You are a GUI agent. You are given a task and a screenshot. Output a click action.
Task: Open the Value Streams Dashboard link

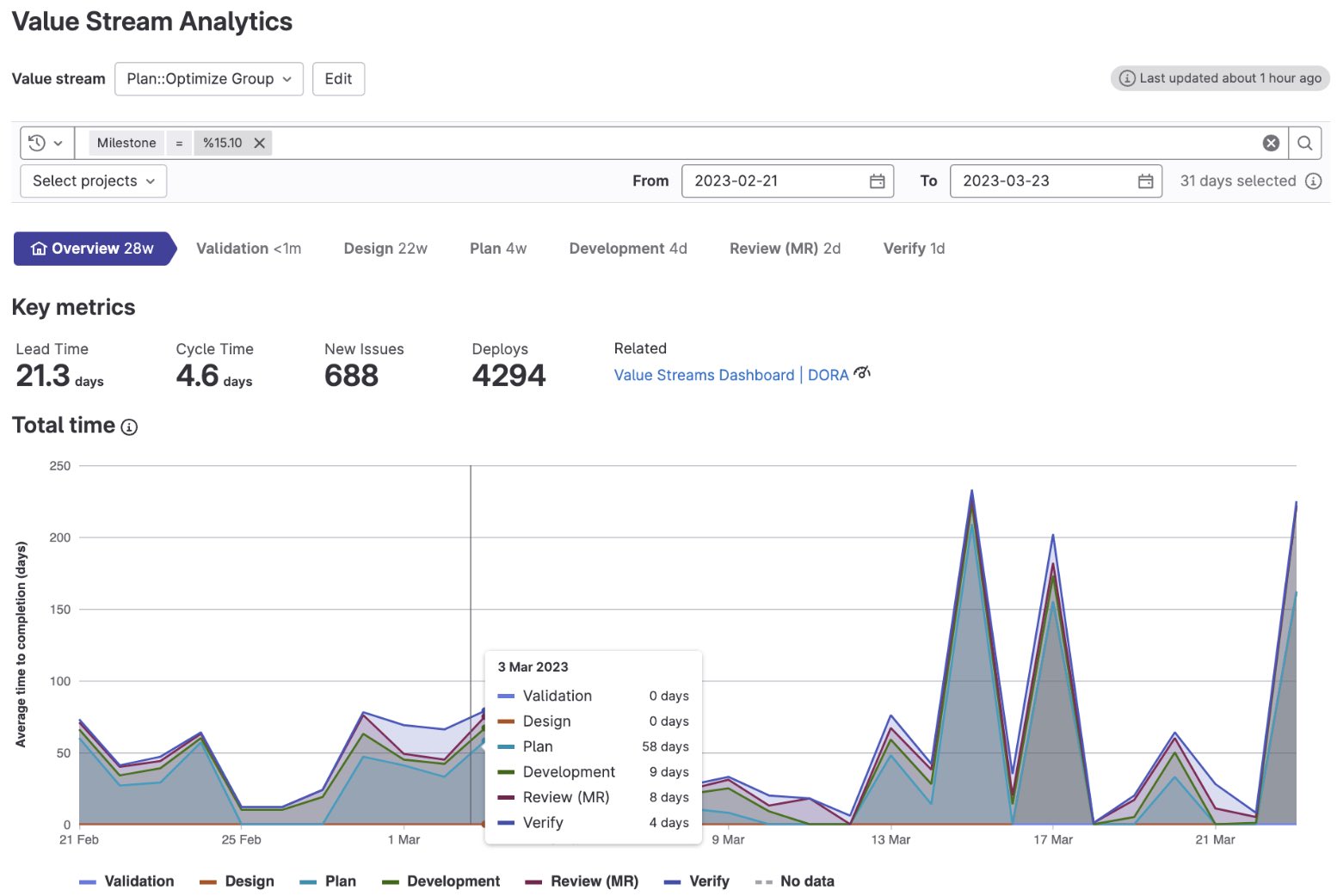tap(704, 375)
